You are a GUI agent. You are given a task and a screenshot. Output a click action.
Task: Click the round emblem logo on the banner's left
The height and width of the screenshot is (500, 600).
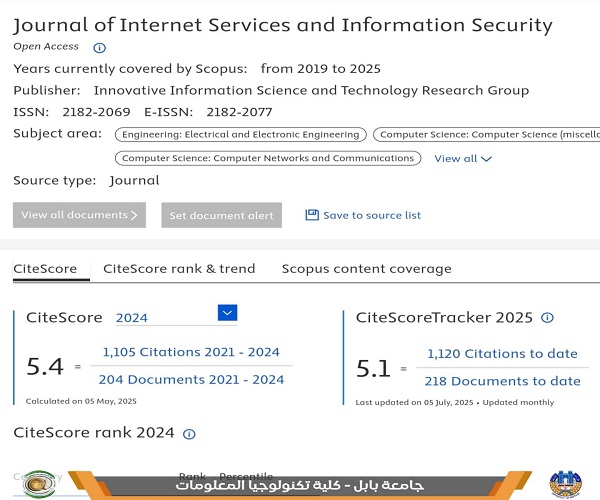coord(39,484)
